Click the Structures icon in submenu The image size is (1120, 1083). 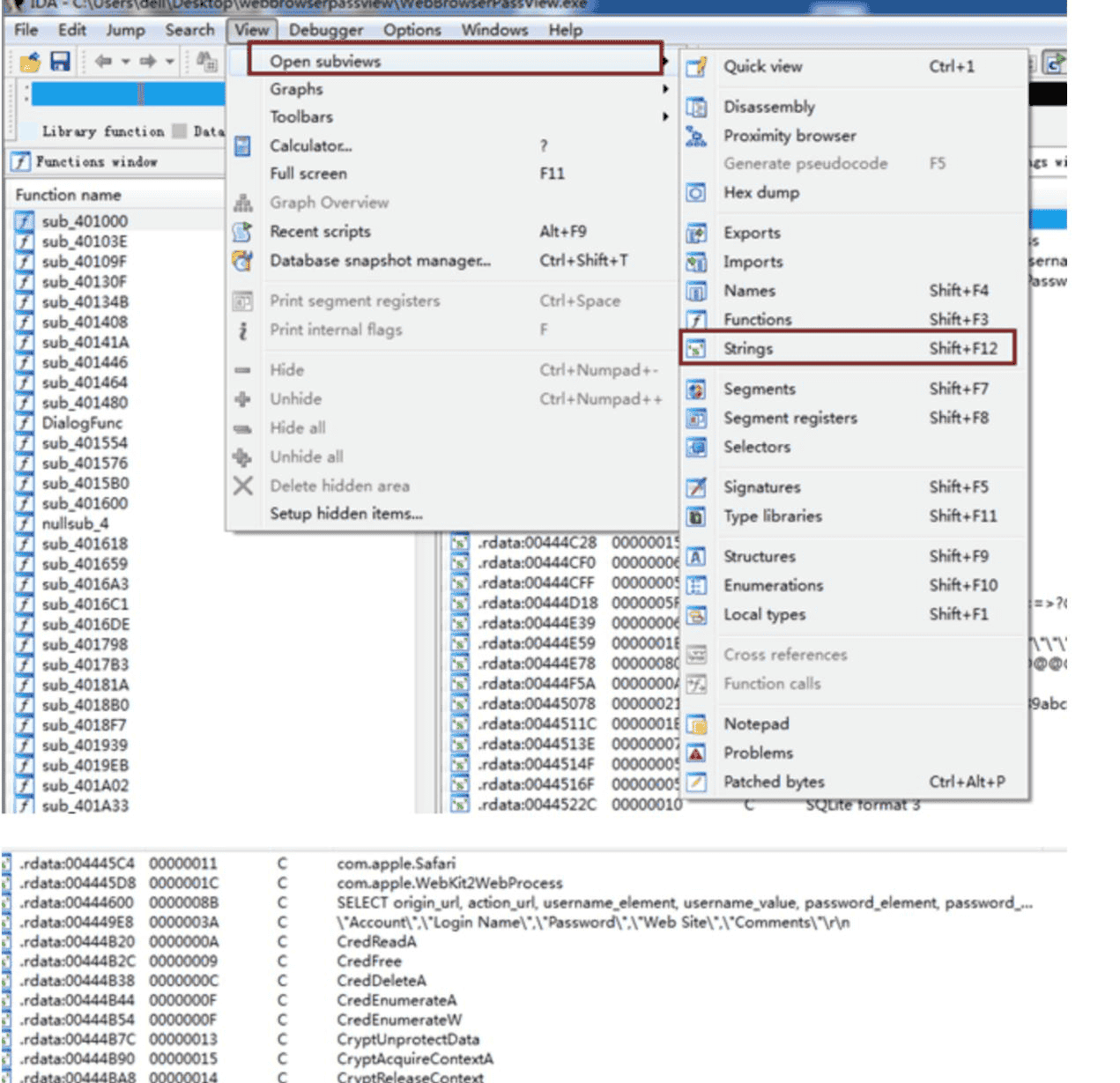coord(696,557)
